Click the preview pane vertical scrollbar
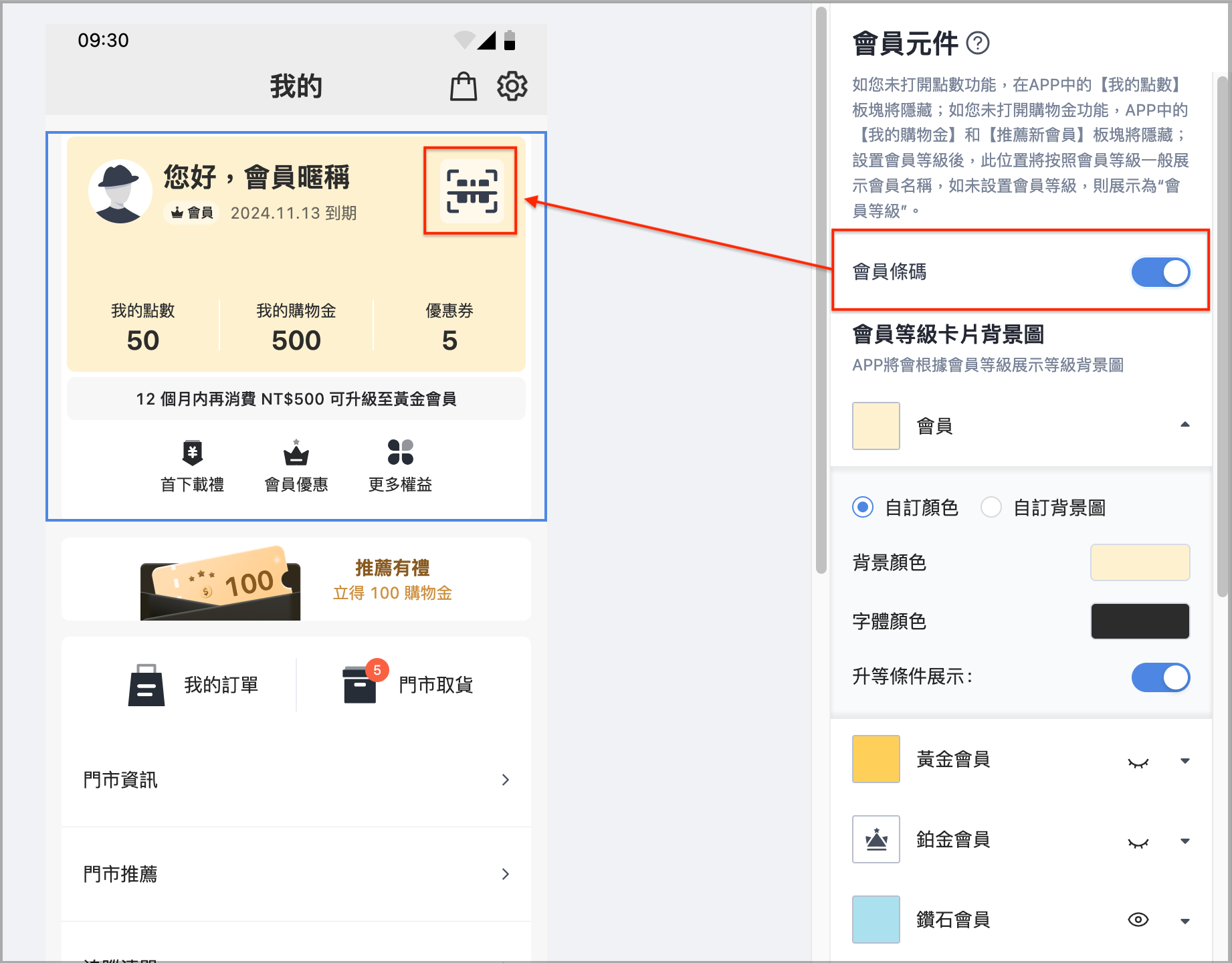Screen dimensions: 1232x963 pos(821,290)
